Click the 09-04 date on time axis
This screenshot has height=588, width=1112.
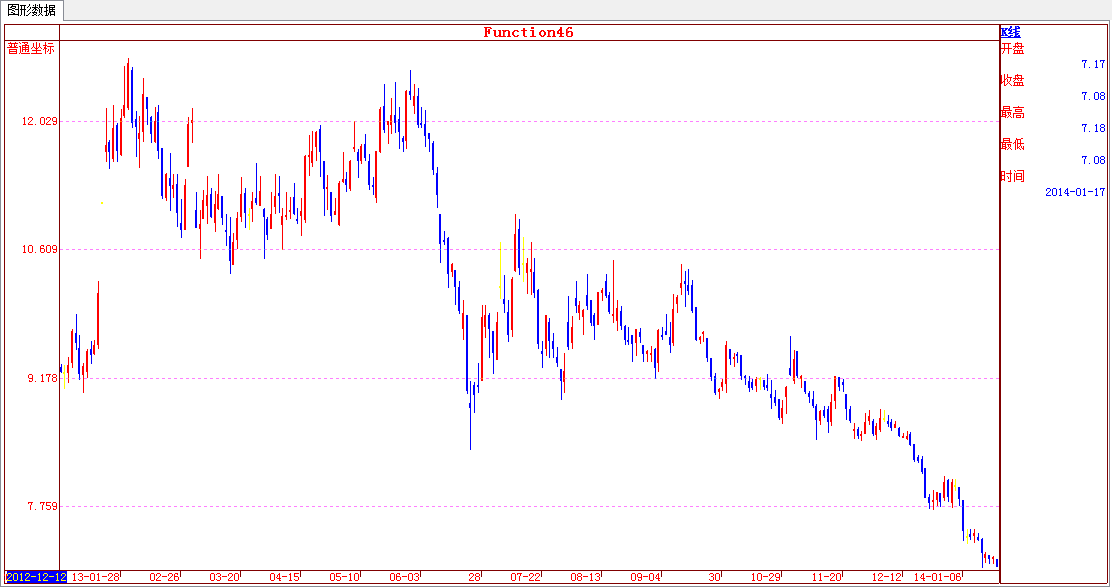[x=645, y=577]
